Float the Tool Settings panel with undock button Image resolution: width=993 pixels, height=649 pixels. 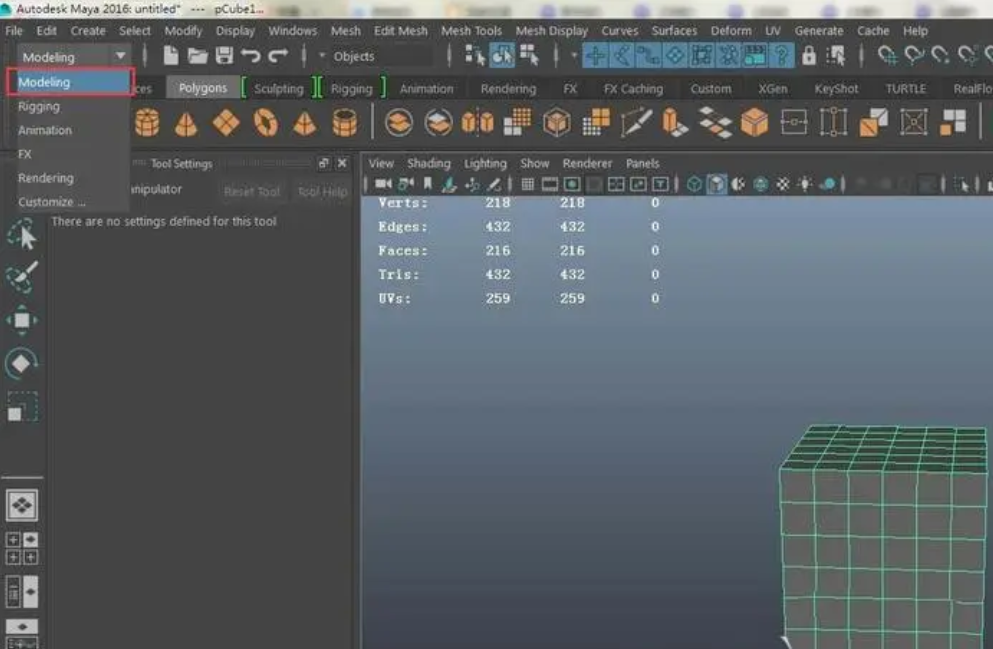click(324, 163)
